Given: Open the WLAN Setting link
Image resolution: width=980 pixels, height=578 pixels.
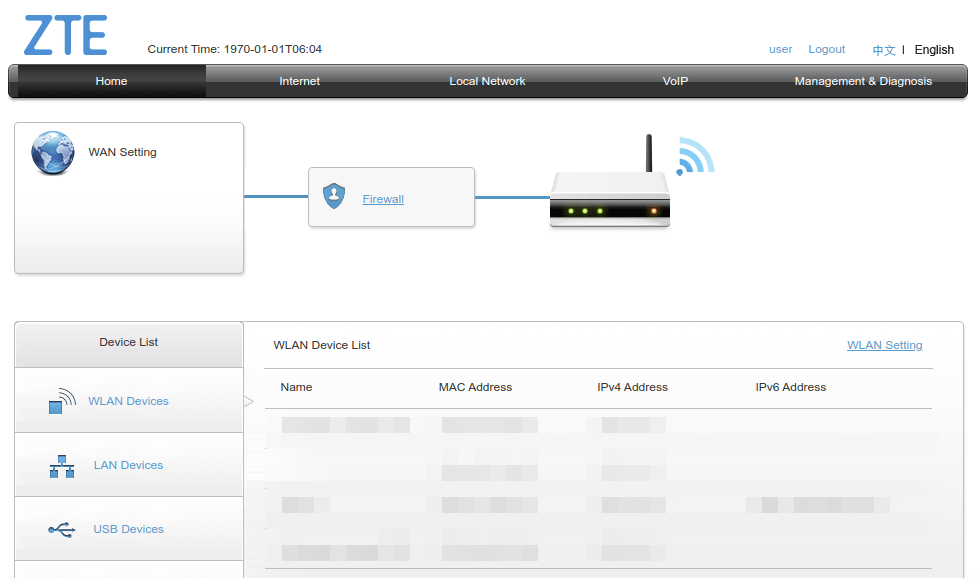Looking at the screenshot, I should point(884,345).
